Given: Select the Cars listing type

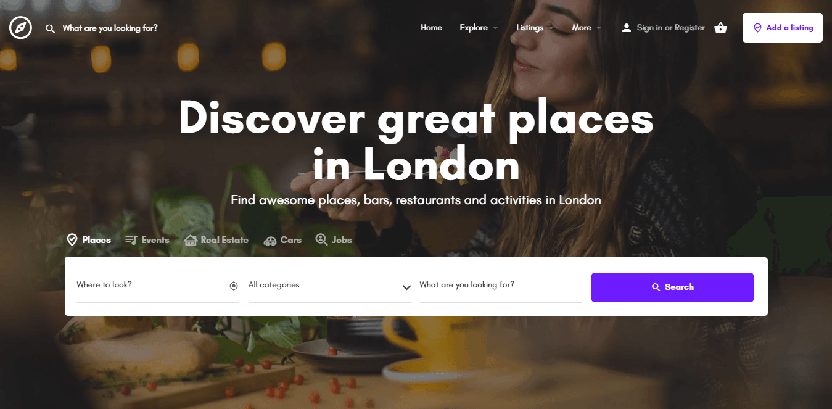Looking at the screenshot, I should pos(282,240).
